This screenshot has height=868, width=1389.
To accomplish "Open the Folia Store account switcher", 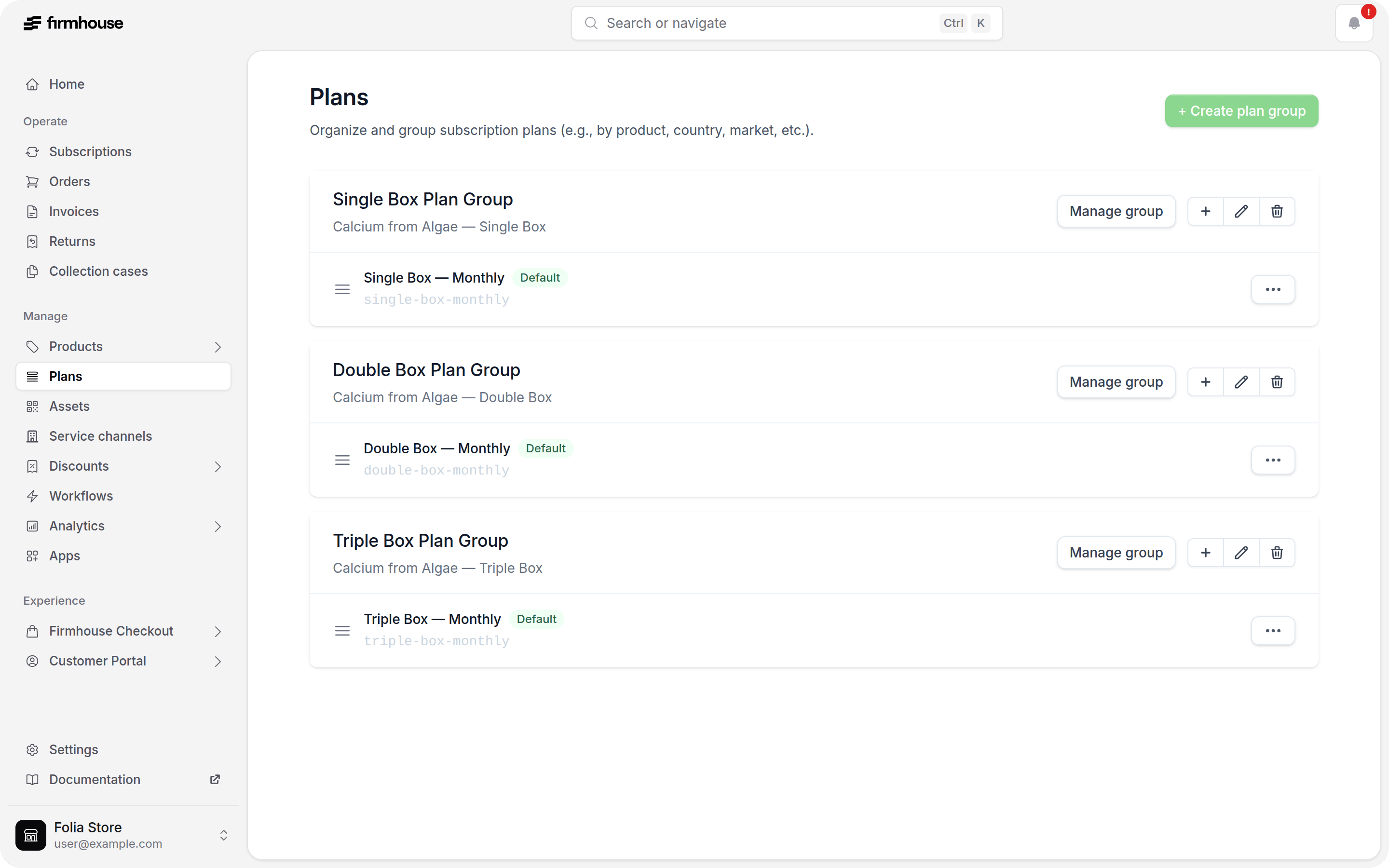I will (x=223, y=835).
